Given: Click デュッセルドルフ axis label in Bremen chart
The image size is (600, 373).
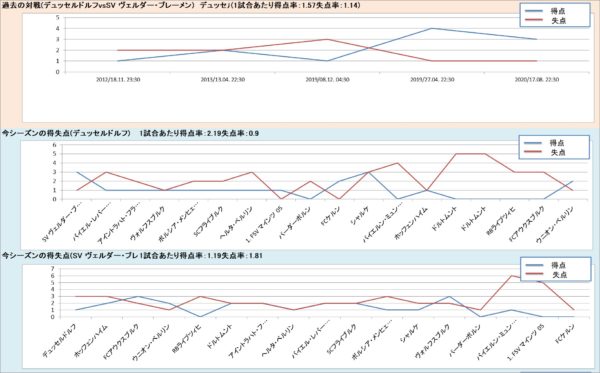Looking at the screenshot, I should click(60, 342).
